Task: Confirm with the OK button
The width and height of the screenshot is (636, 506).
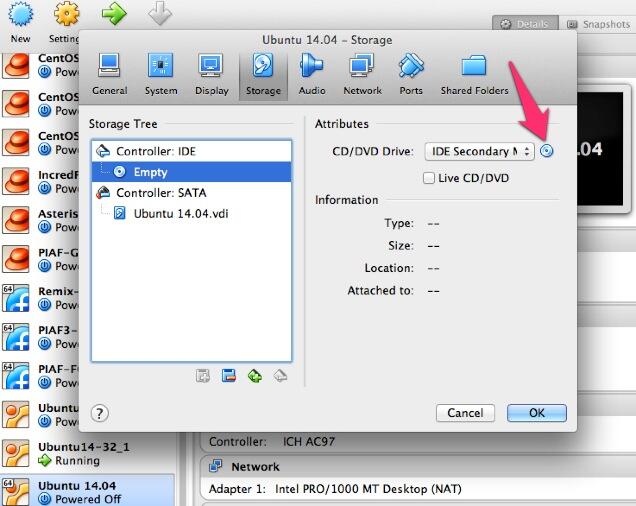Action: 537,413
